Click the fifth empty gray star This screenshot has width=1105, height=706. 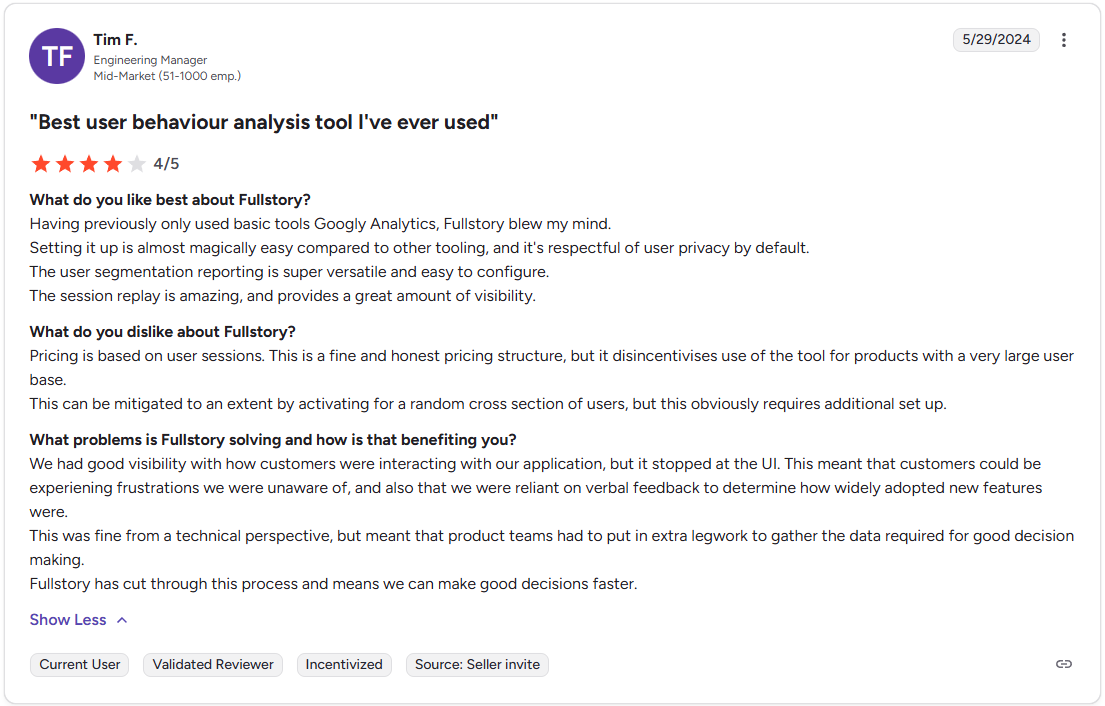tap(137, 164)
